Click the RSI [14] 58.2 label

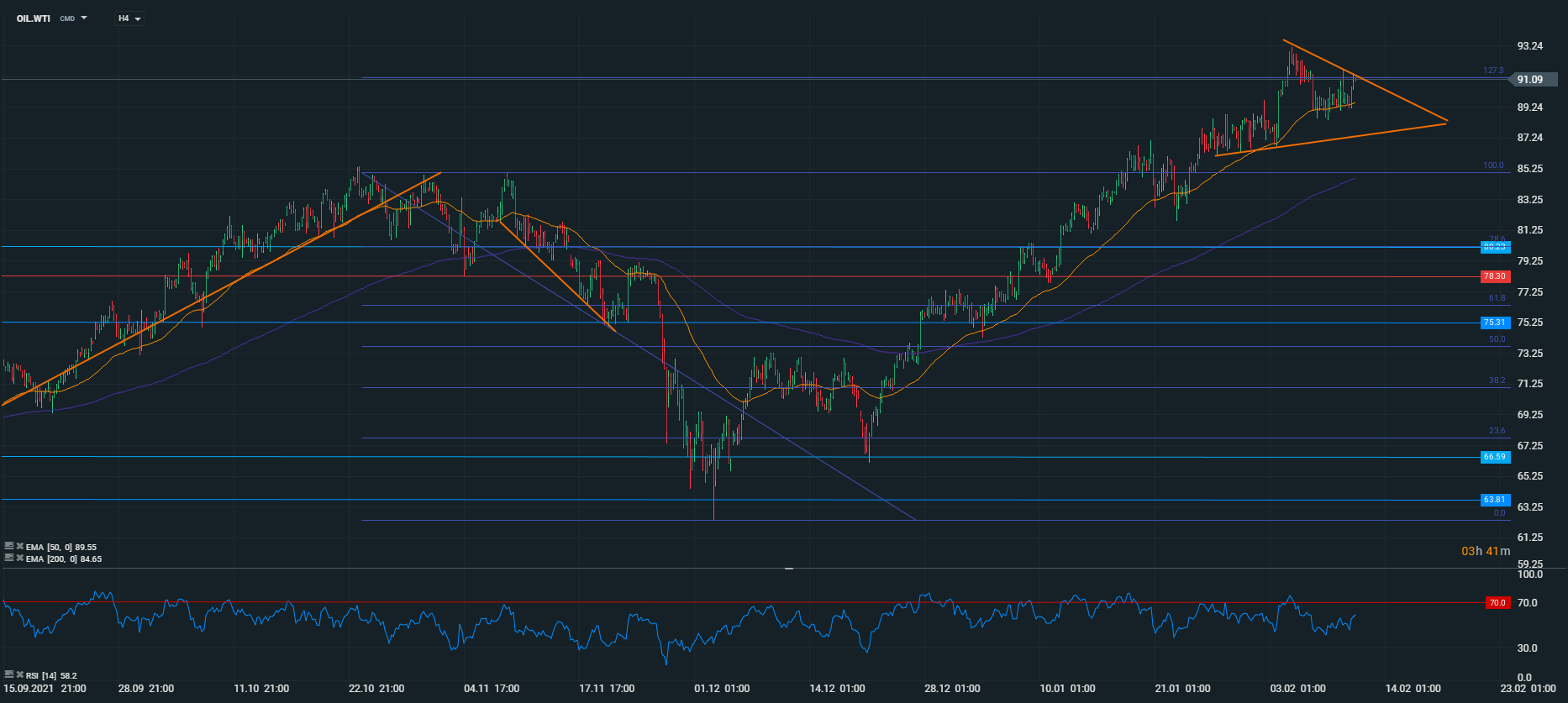click(51, 675)
